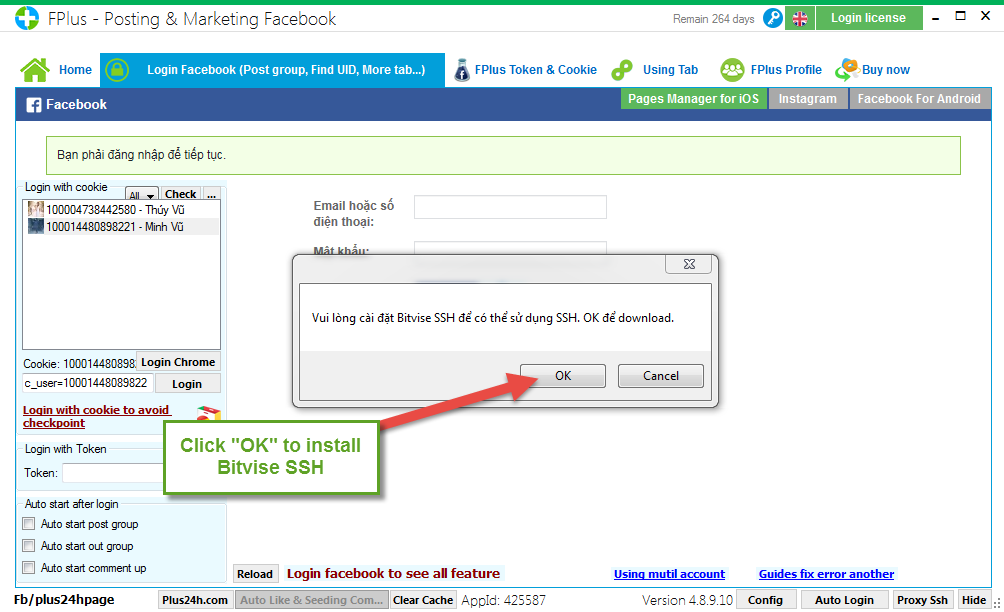
Task: Click Fb/plus24hpage label
Action: tap(64, 600)
